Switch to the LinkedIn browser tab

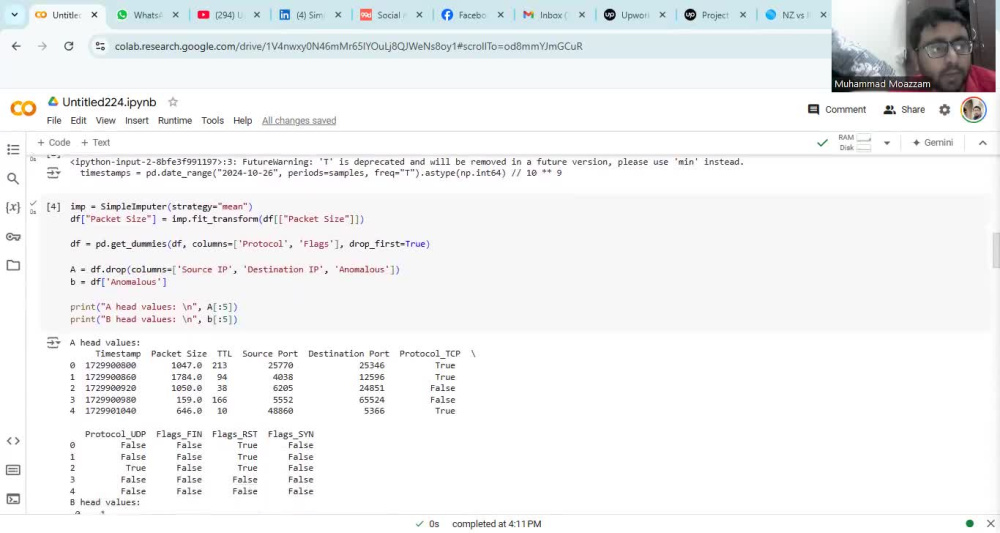pyautogui.click(x=302, y=15)
